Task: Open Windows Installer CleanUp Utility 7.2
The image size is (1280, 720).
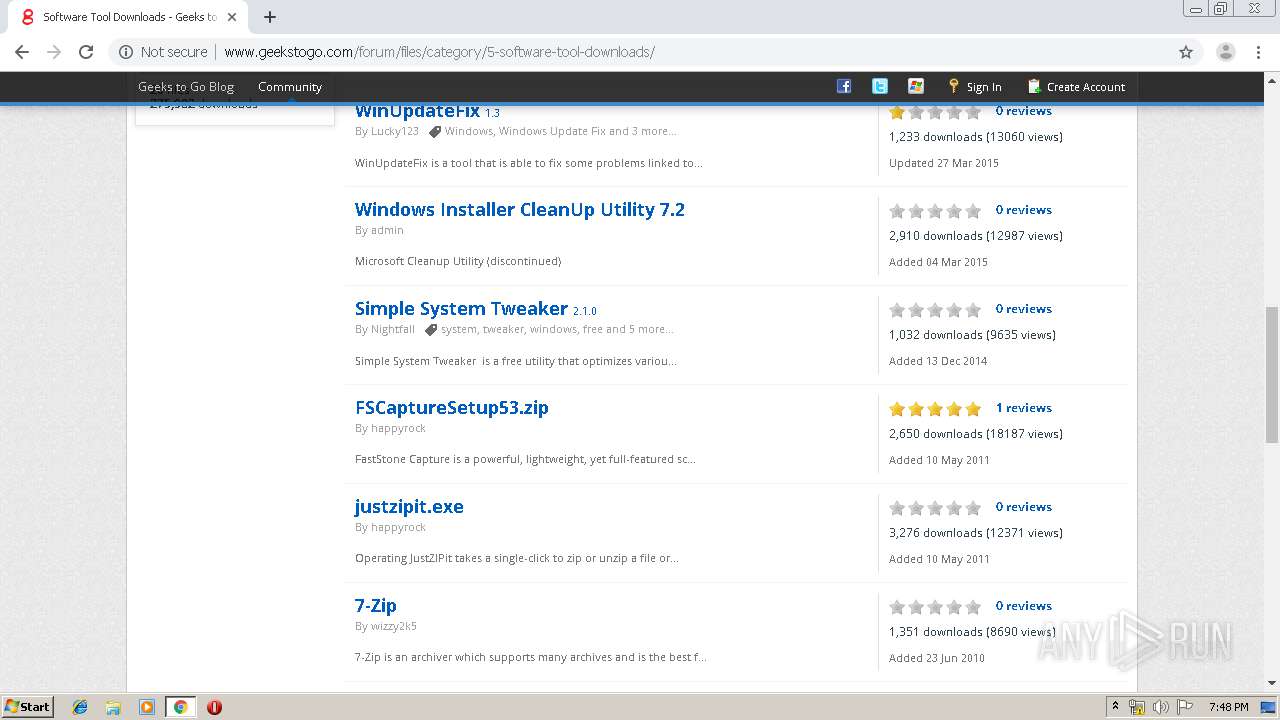Action: [520, 209]
